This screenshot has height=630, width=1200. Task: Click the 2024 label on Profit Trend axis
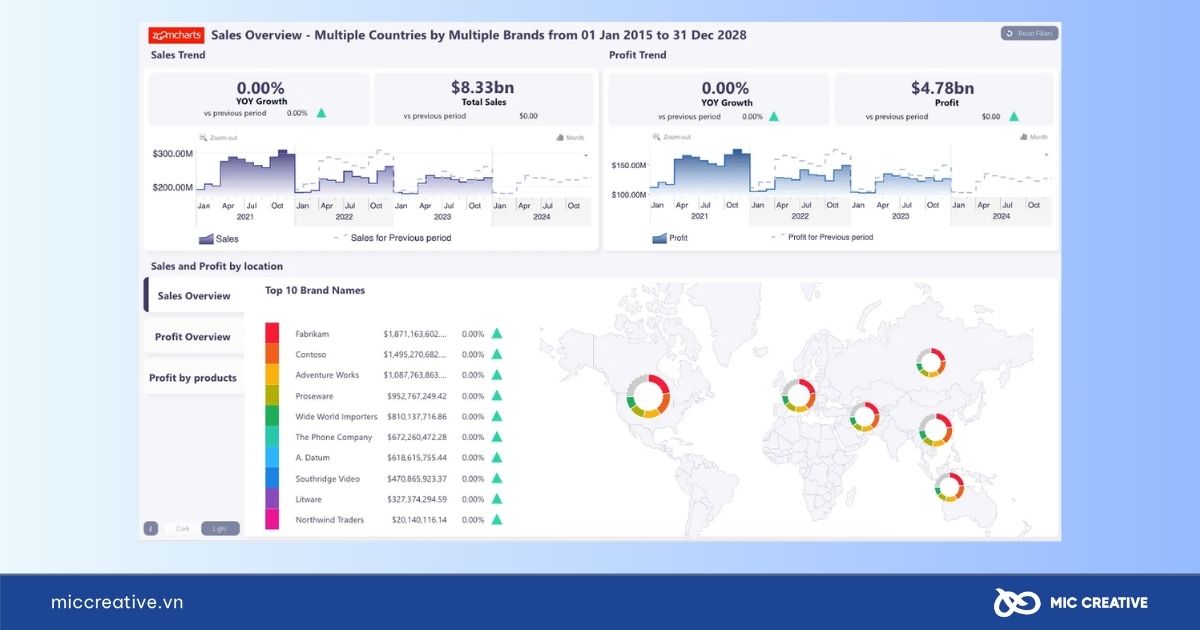point(1002,216)
